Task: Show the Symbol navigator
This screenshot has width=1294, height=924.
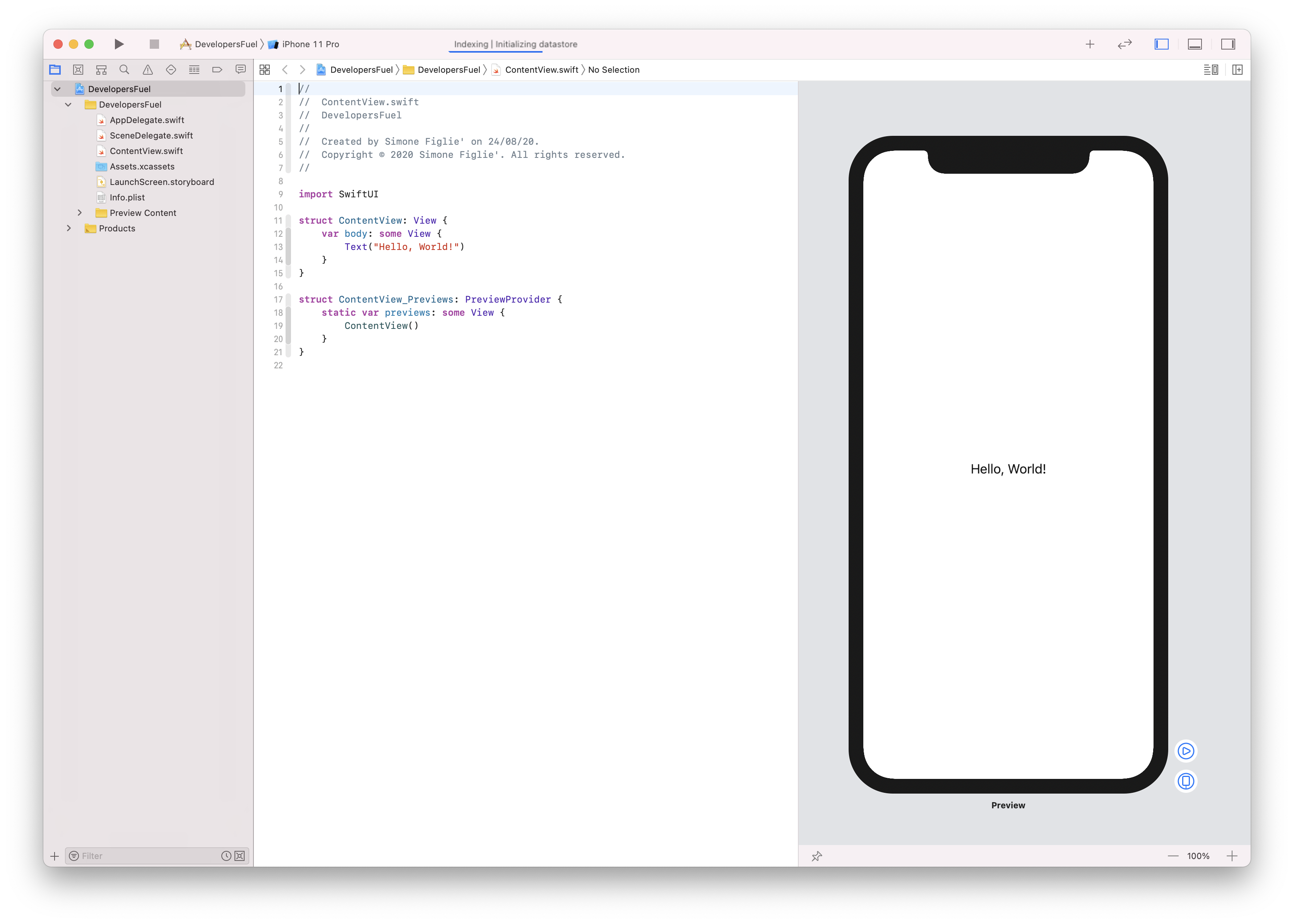Action: pyautogui.click(x=101, y=69)
